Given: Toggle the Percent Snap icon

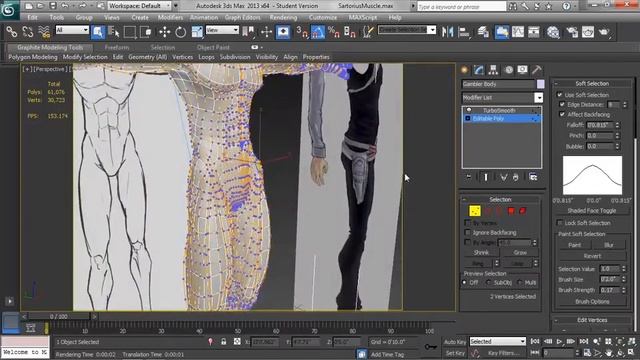Looking at the screenshot, I should click(x=333, y=32).
